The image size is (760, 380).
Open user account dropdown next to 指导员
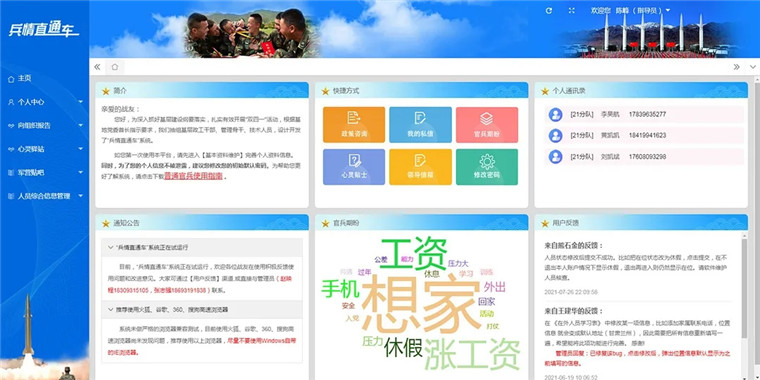pyautogui.click(x=668, y=10)
